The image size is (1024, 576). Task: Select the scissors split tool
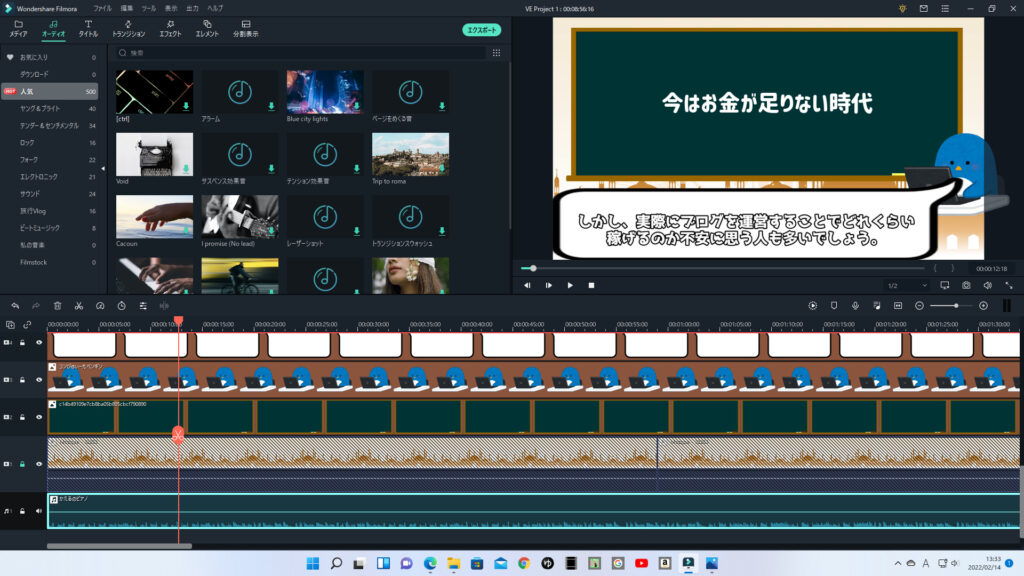pyautogui.click(x=78, y=306)
